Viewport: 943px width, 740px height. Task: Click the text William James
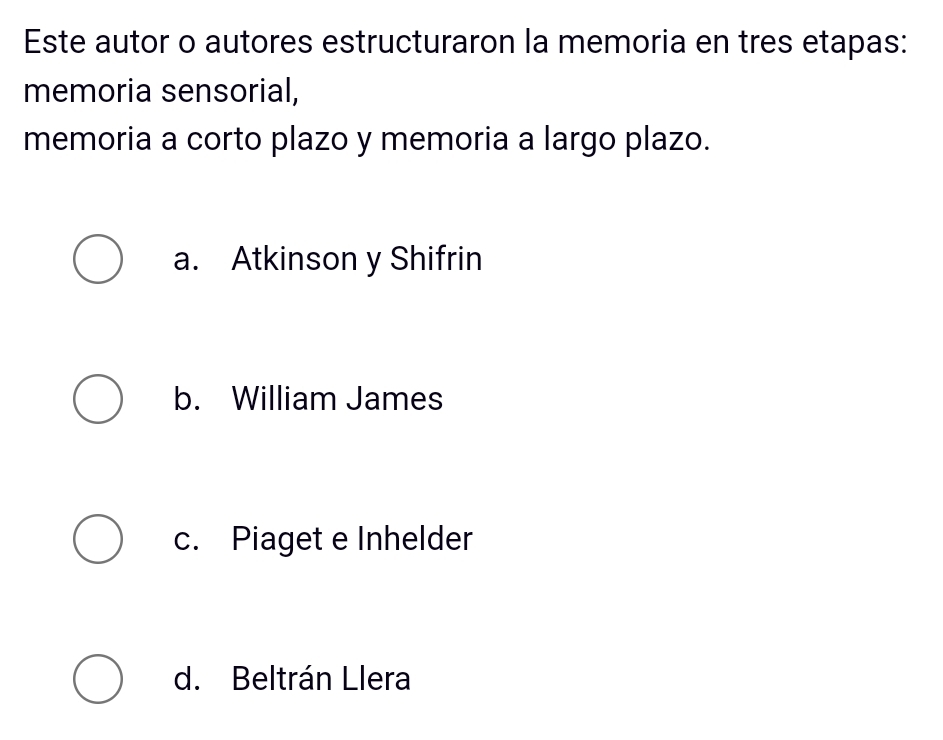click(336, 399)
